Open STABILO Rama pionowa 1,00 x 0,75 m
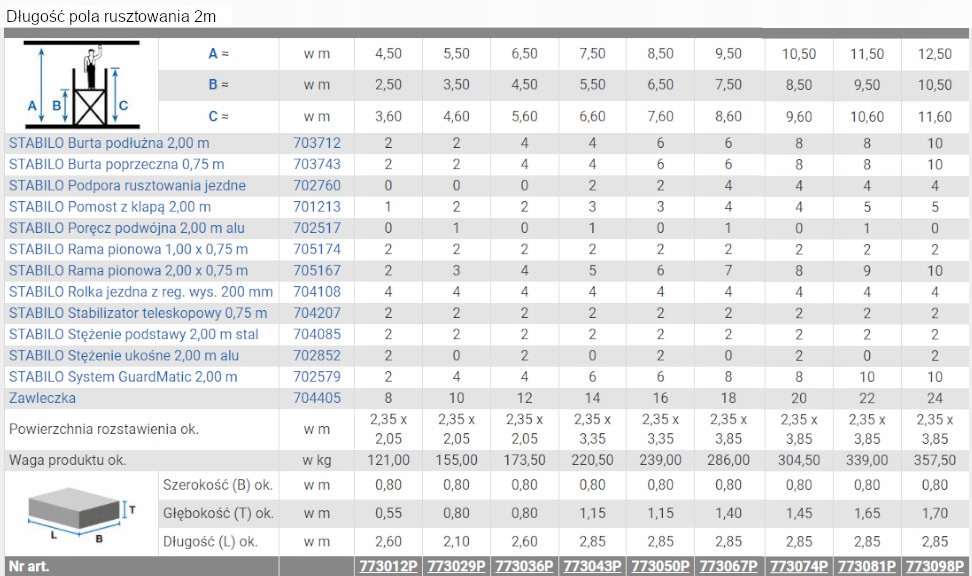The height and width of the screenshot is (576, 972). coord(128,249)
